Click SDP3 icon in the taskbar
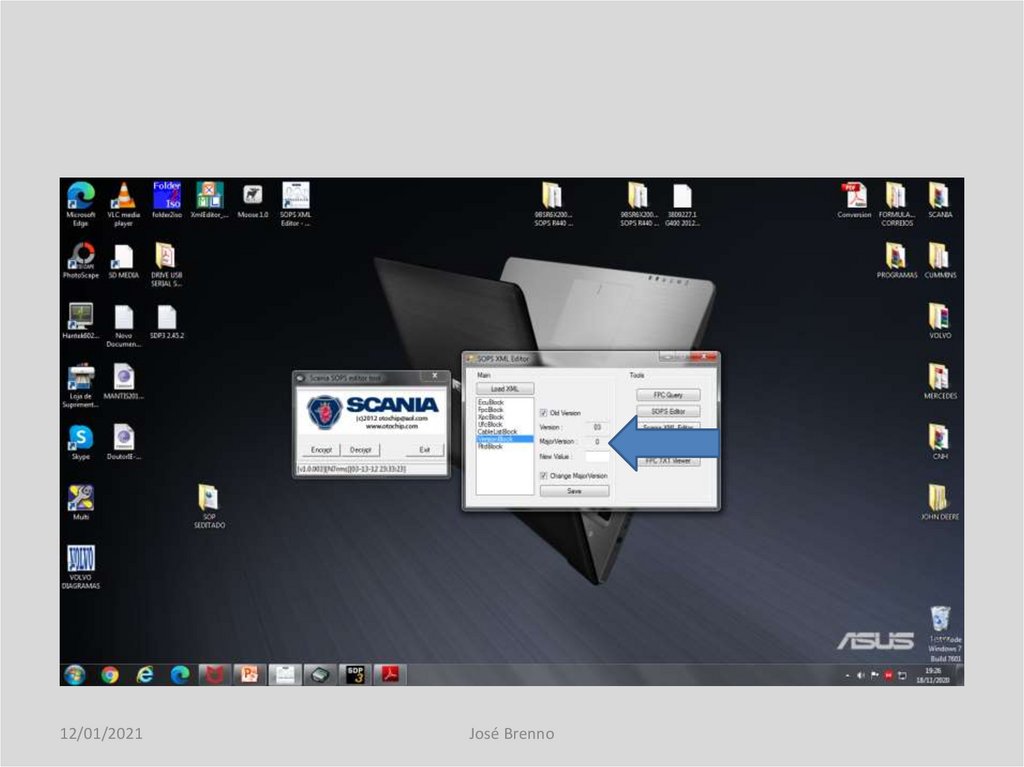 pyautogui.click(x=355, y=674)
